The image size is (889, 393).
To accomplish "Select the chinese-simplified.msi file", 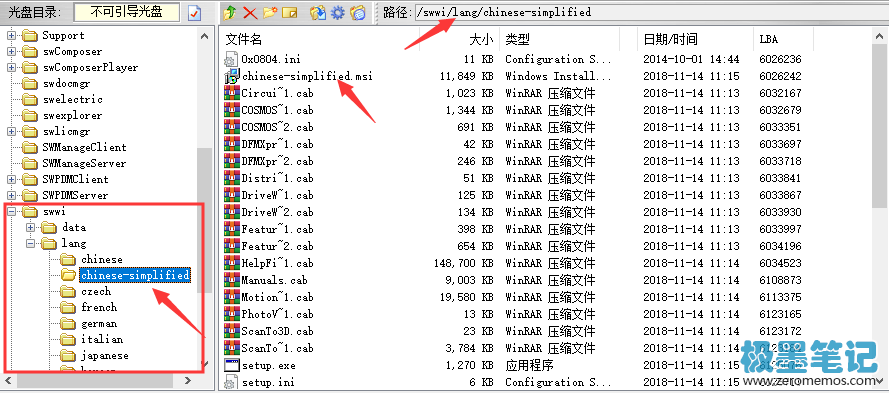I will [307, 76].
